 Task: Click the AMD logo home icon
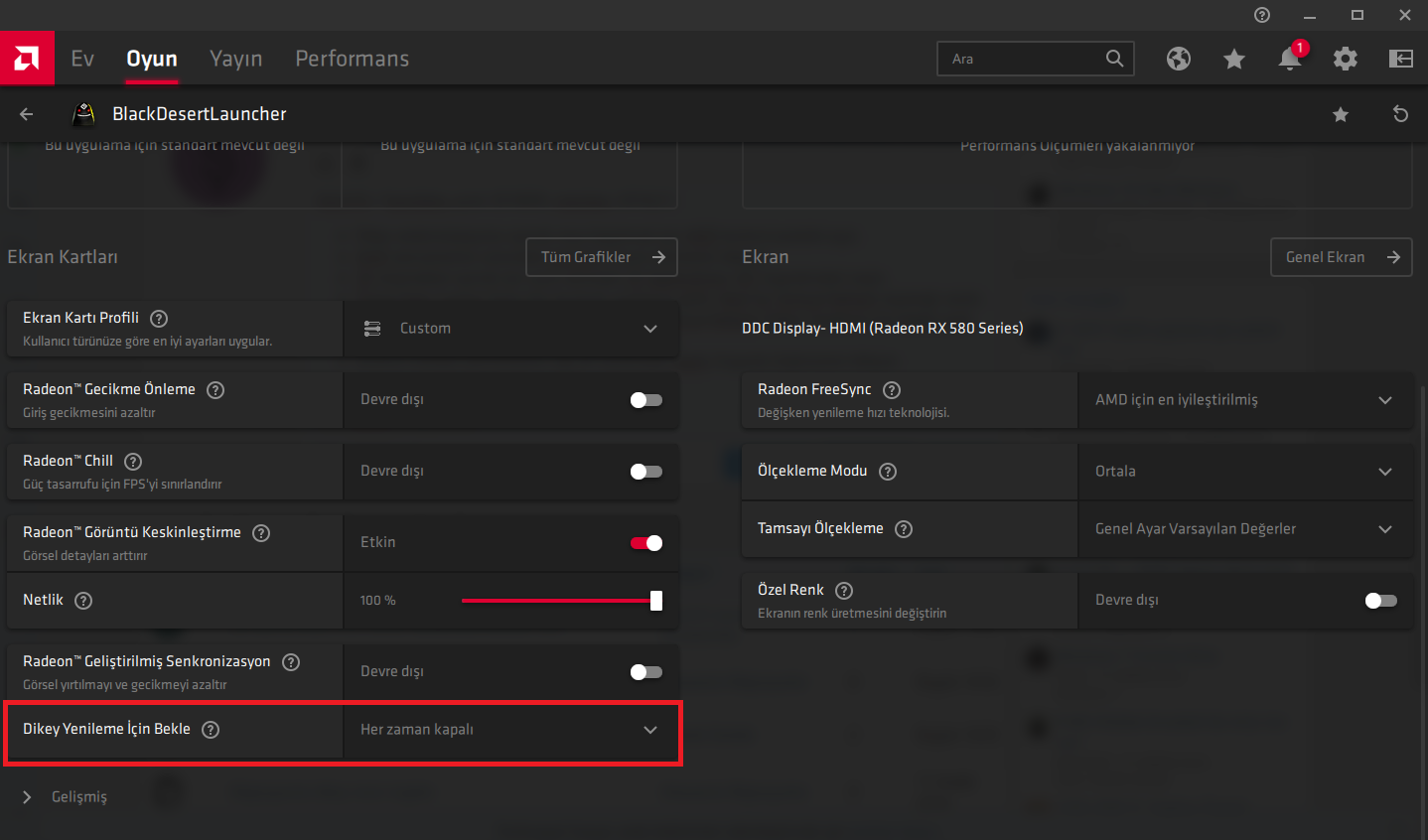point(27,59)
